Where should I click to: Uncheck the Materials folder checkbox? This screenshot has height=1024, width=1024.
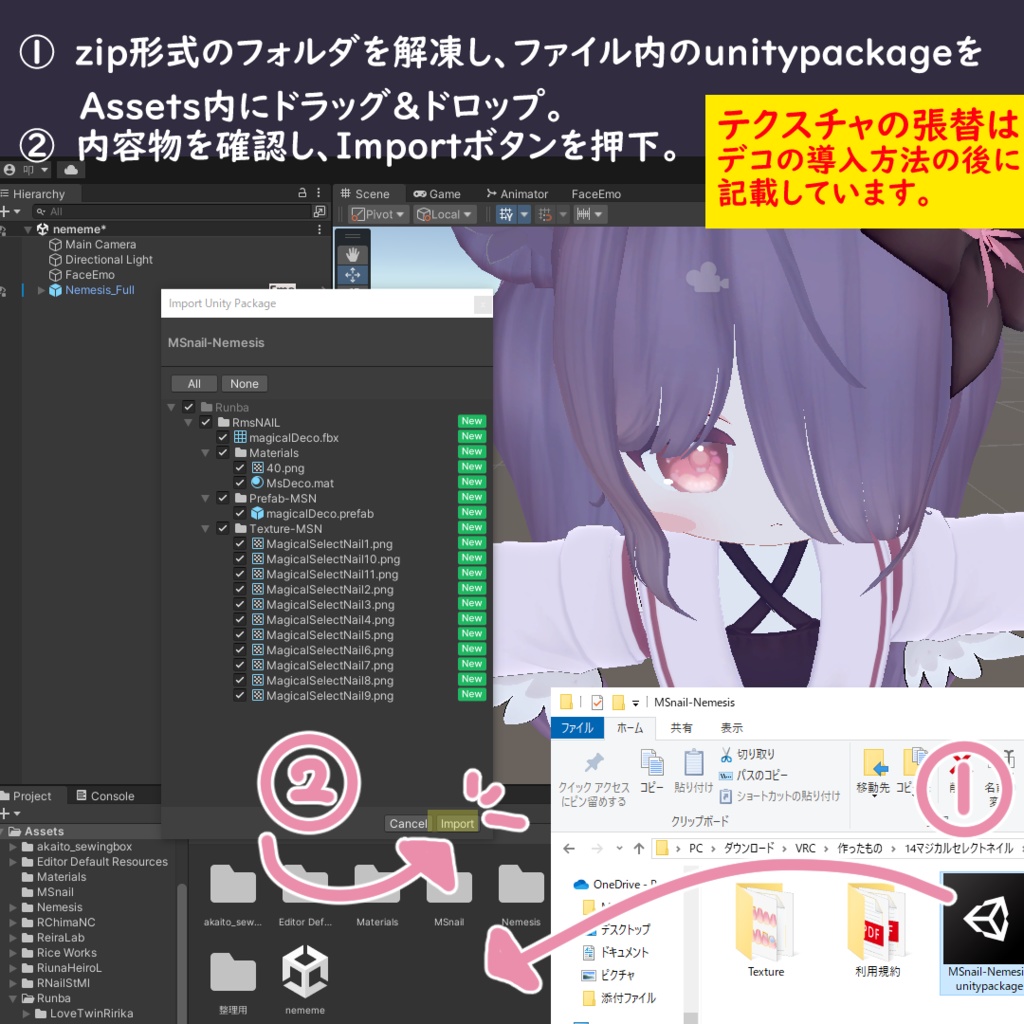(x=222, y=451)
